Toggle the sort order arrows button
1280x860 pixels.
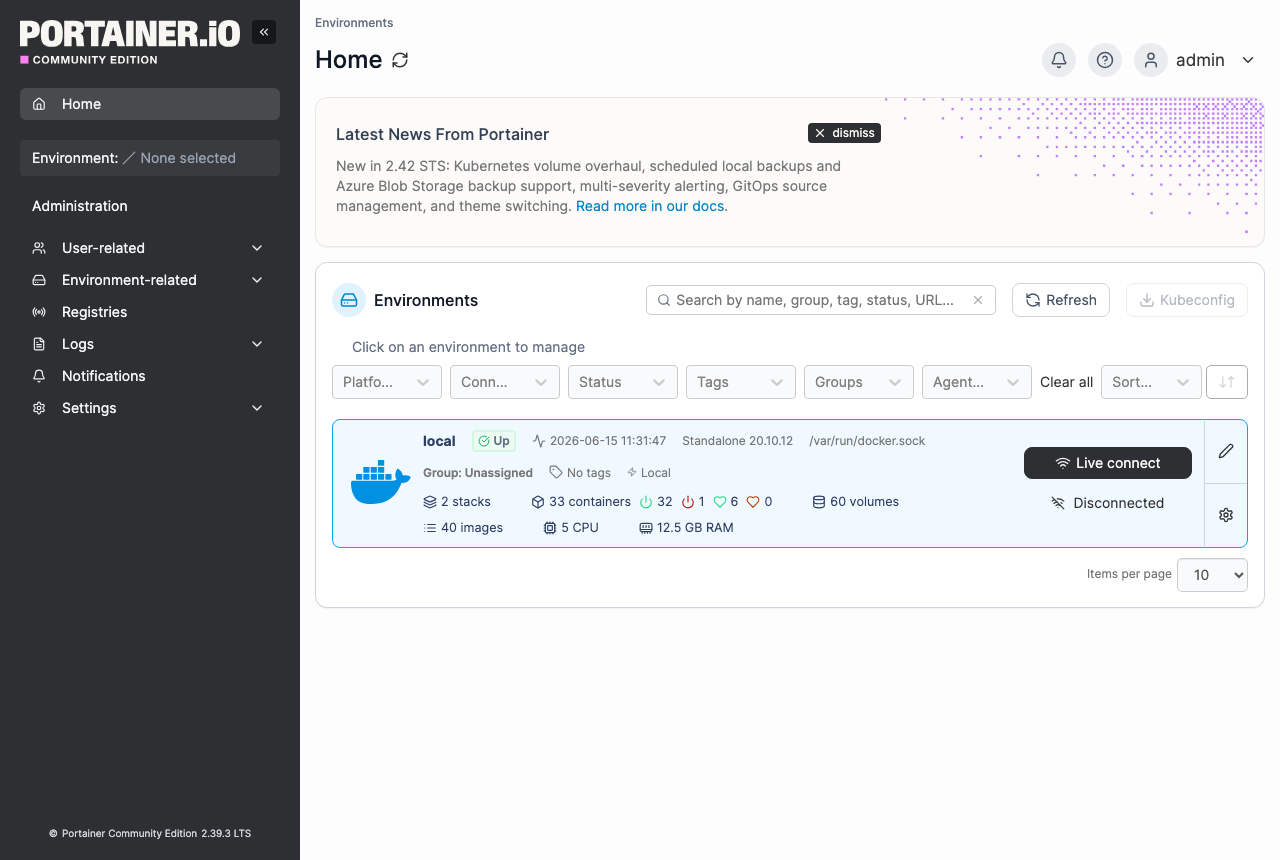1227,382
